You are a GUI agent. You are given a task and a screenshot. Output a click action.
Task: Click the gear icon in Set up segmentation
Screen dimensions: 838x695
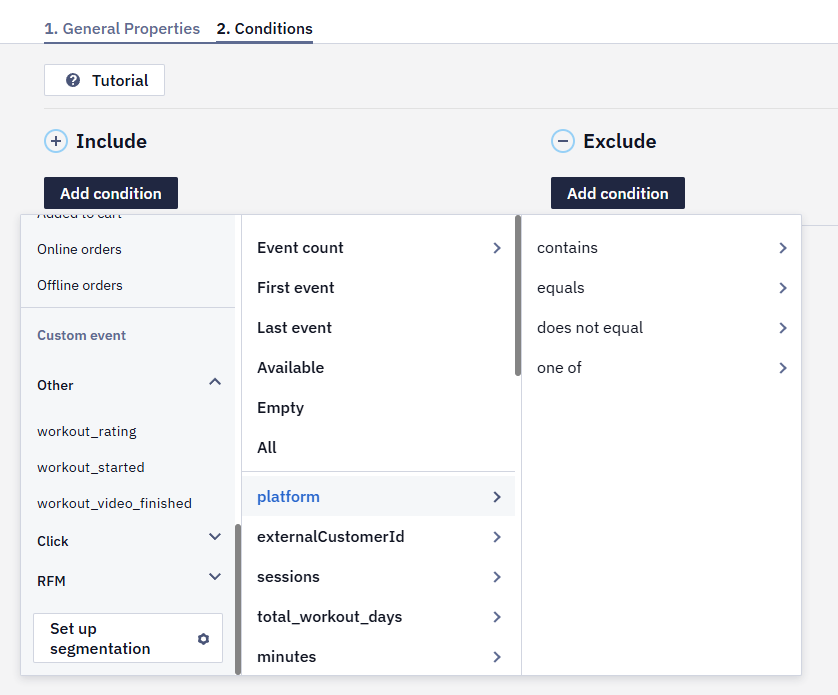(x=203, y=639)
